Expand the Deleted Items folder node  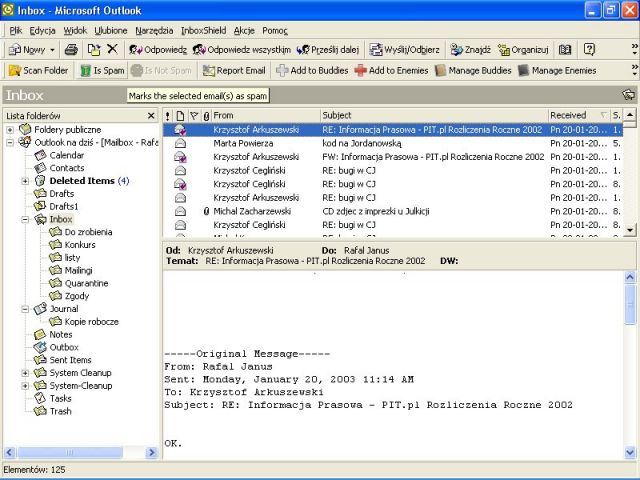point(26,181)
